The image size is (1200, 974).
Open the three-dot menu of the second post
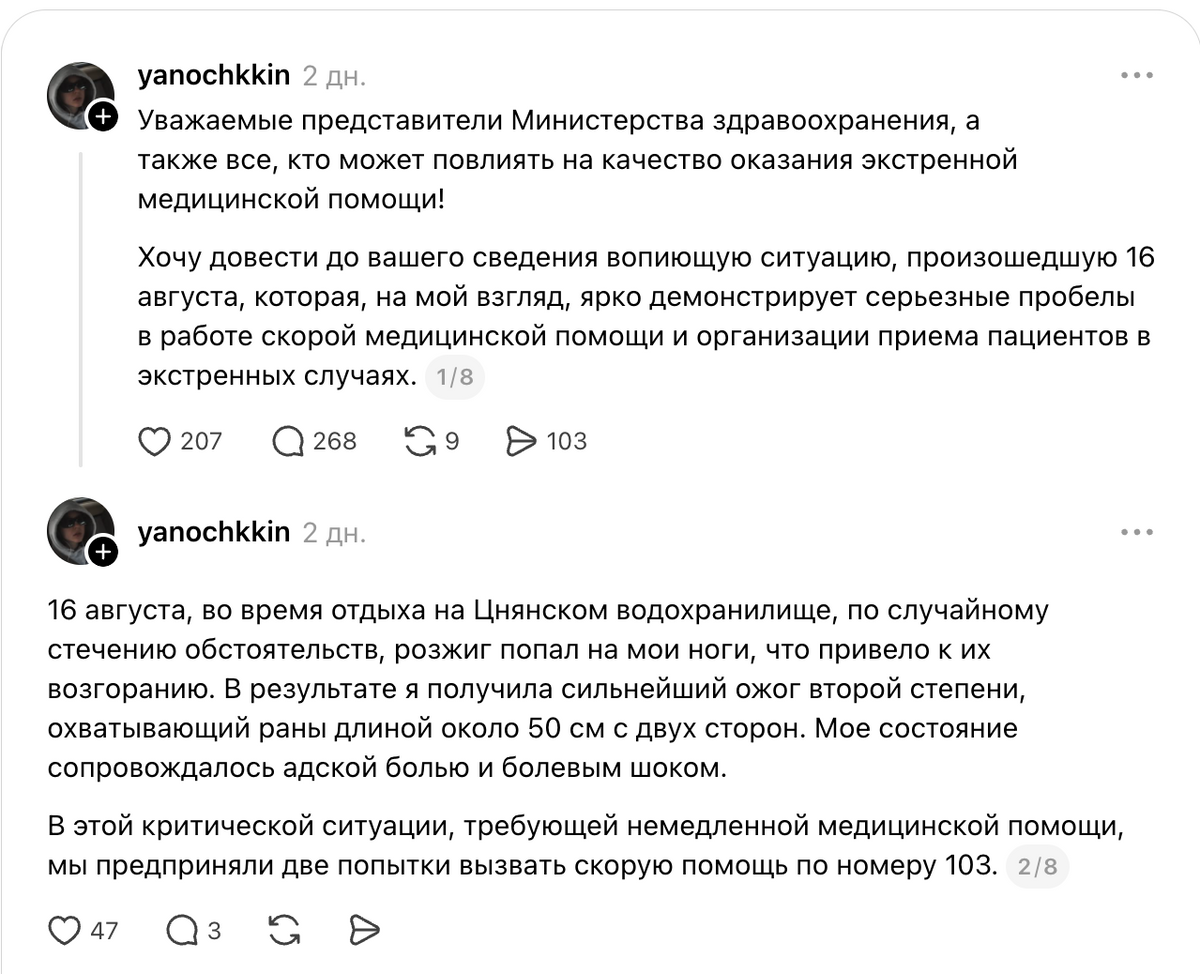tap(1137, 532)
